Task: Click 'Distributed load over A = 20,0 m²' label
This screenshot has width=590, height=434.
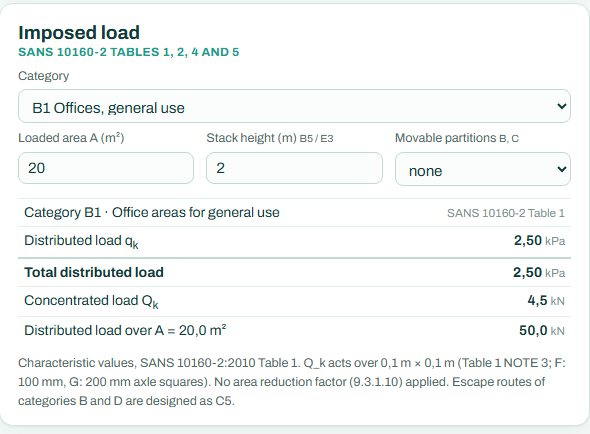Action: [125, 330]
